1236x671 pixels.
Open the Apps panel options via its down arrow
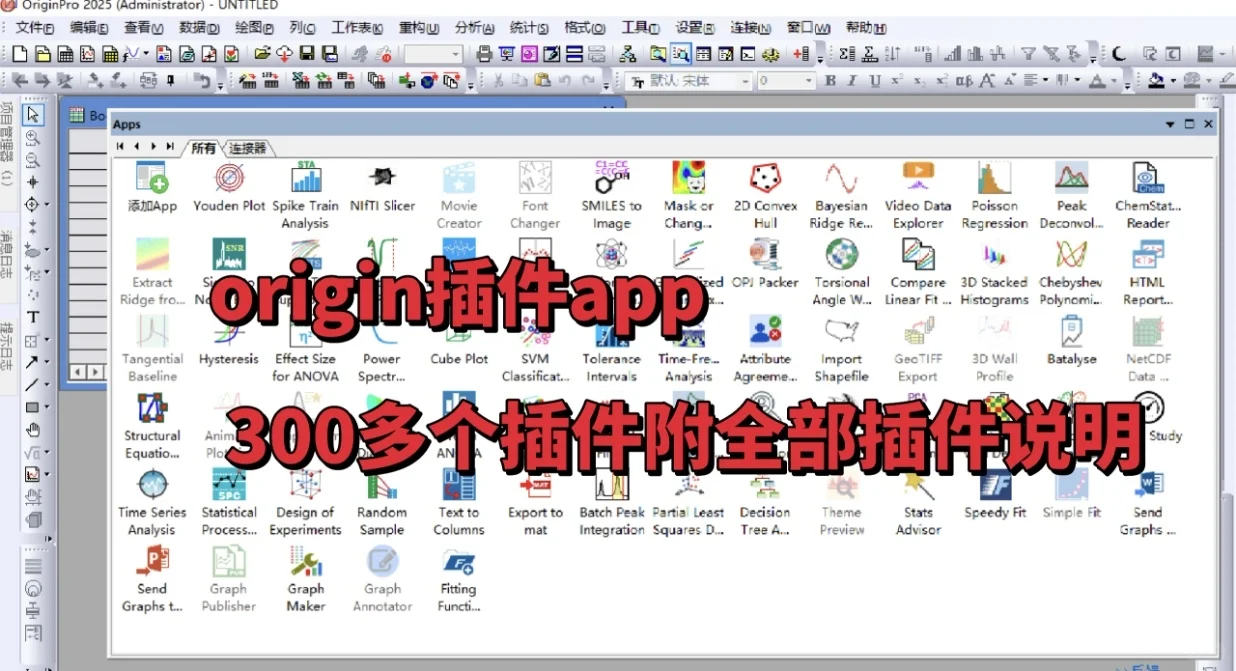1170,124
